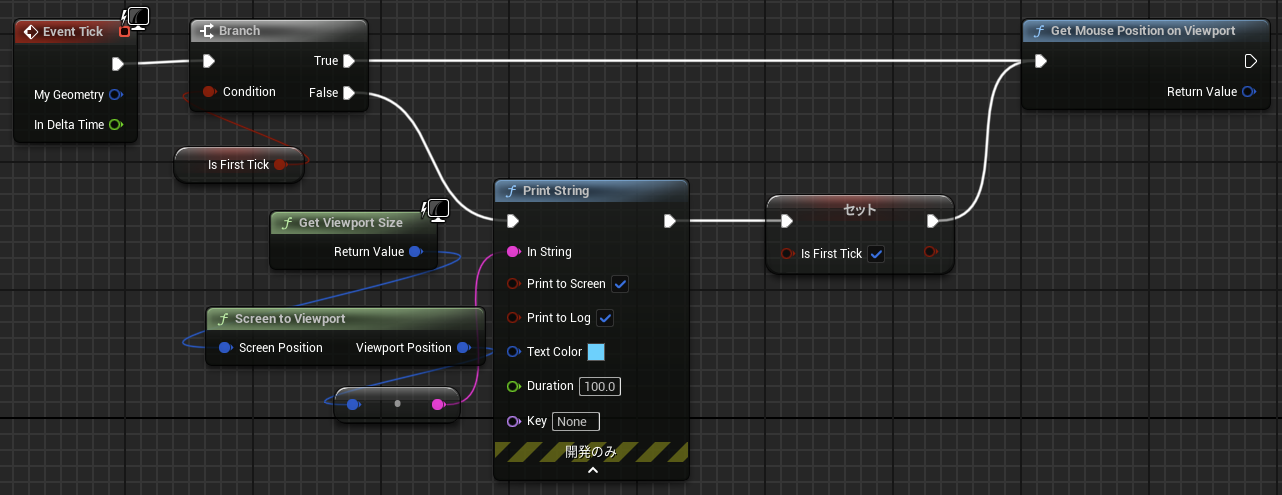Click the conversion node pink output pin

tap(438, 404)
